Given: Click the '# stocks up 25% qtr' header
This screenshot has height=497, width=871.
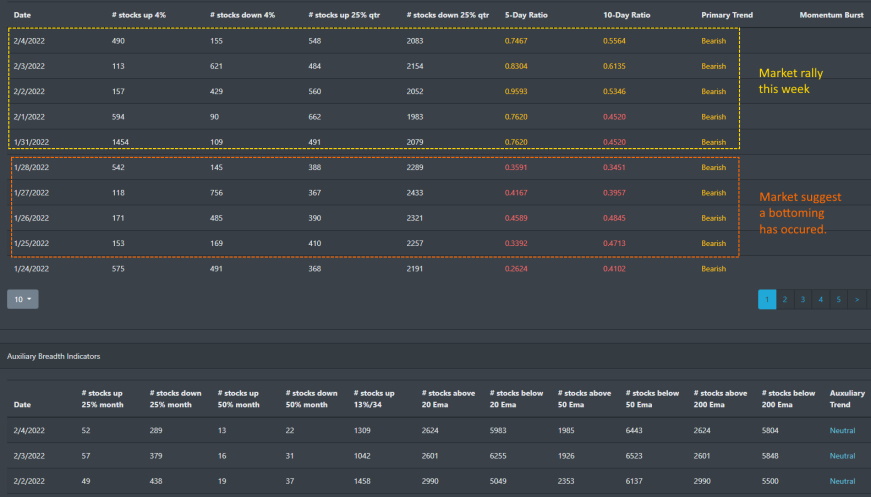Looking at the screenshot, I should coord(344,15).
